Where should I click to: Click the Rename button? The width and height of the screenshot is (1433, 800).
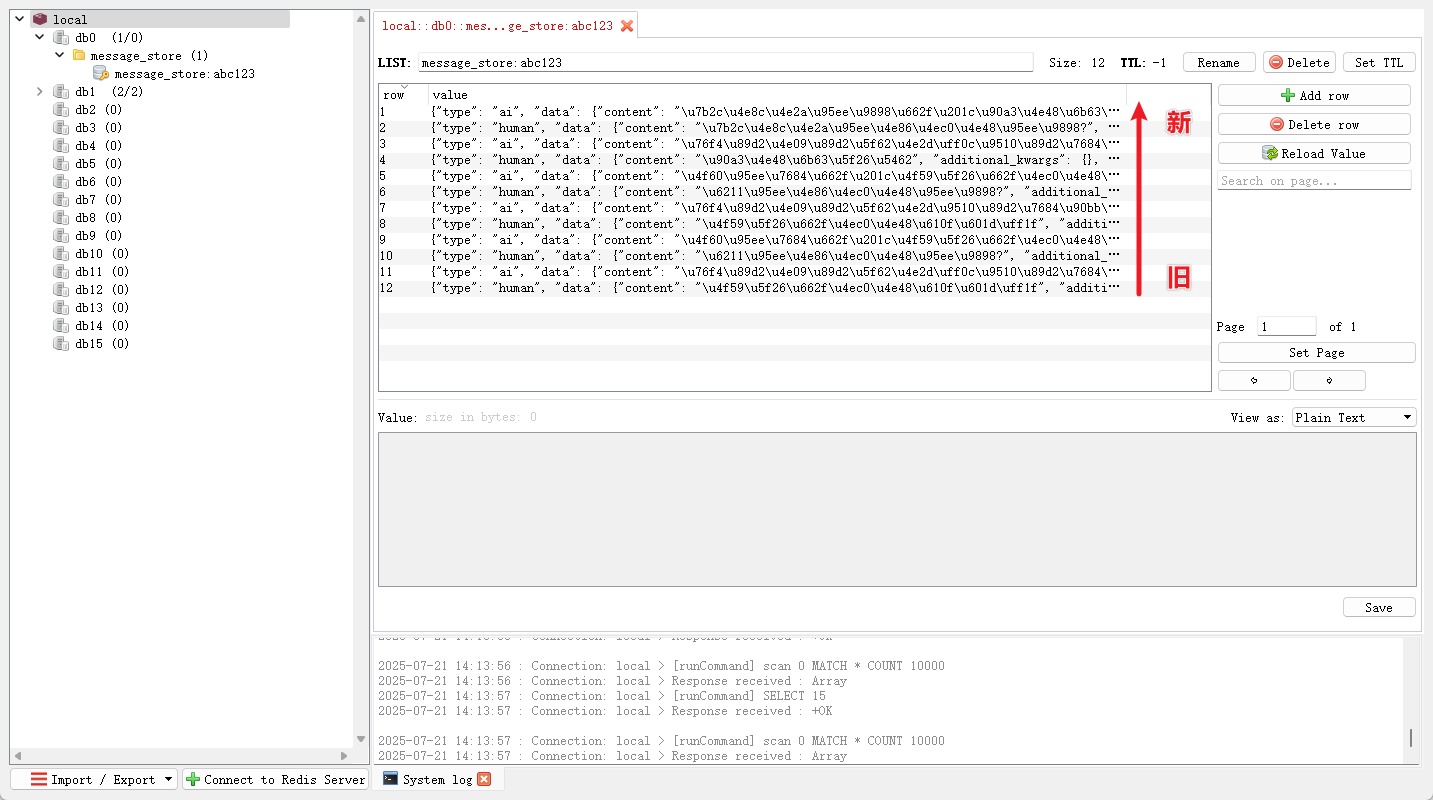(1219, 62)
